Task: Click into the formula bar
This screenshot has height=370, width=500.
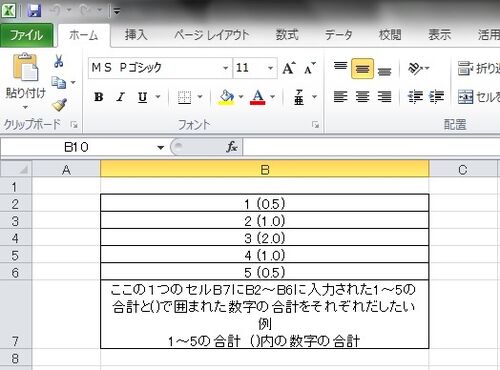Action: click(x=371, y=147)
